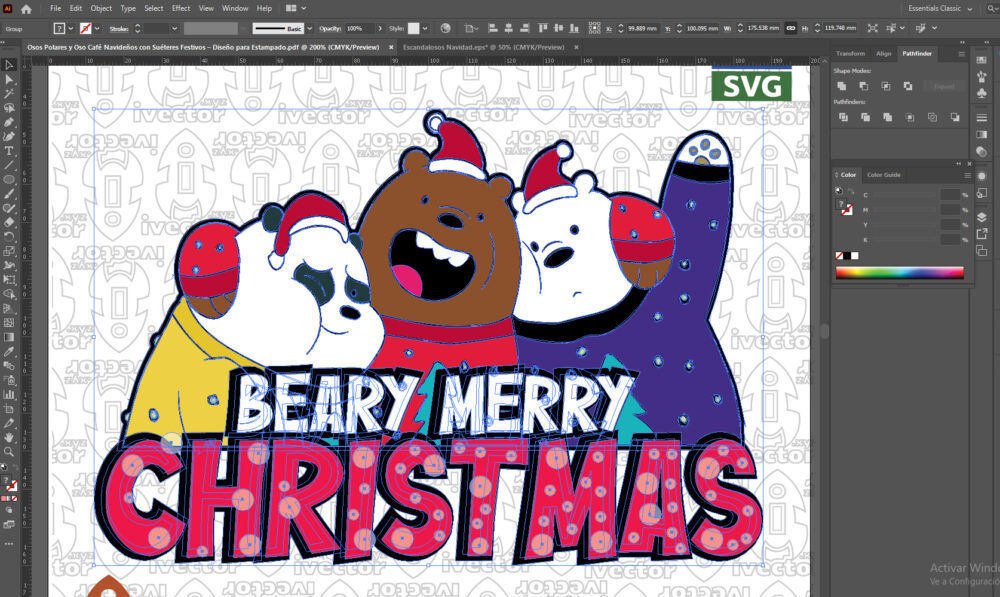Viewport: 1000px width, 597px height.
Task: Choose the Type tool
Action: pyautogui.click(x=9, y=151)
